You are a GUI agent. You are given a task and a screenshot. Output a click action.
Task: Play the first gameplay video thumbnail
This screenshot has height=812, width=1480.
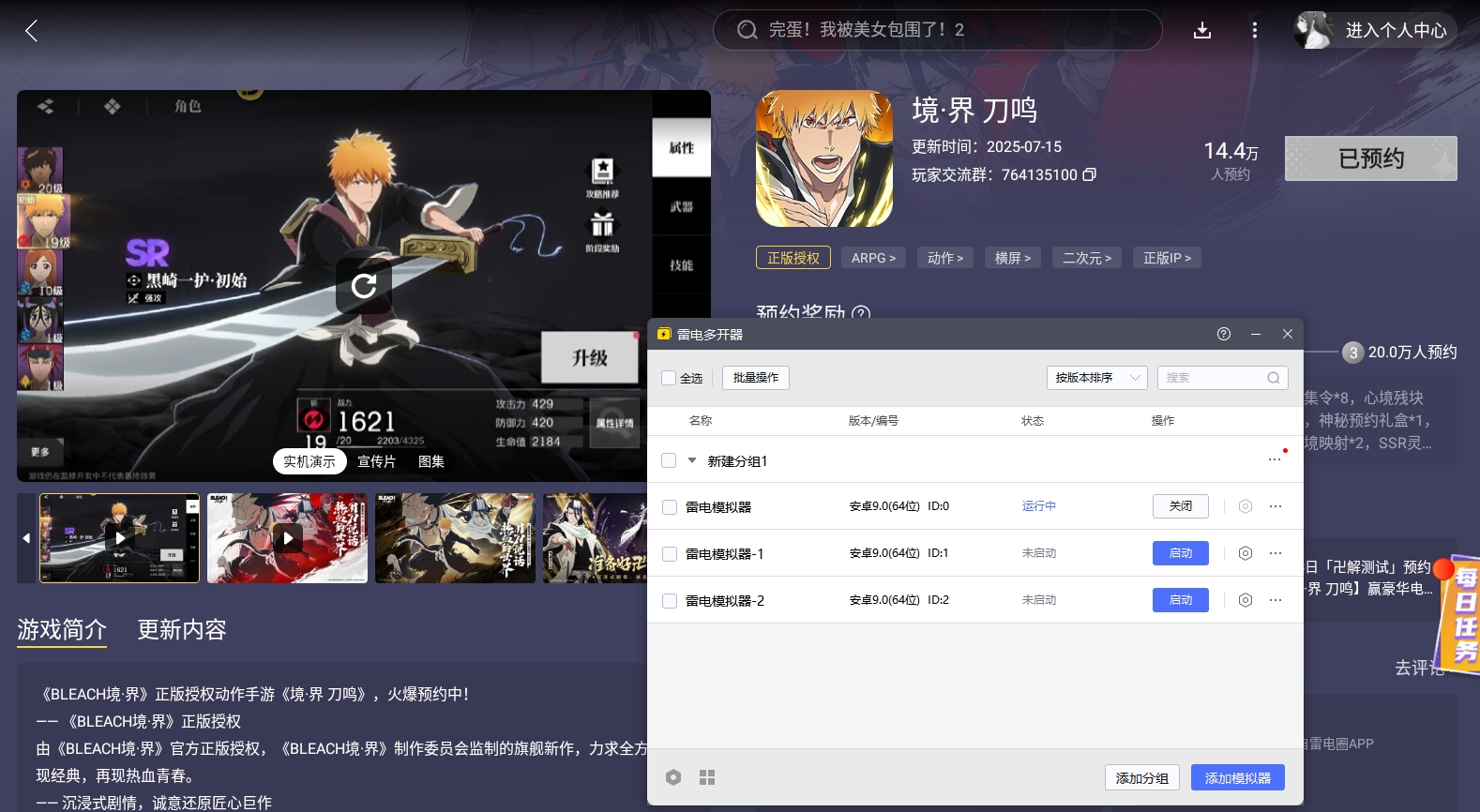[x=119, y=538]
